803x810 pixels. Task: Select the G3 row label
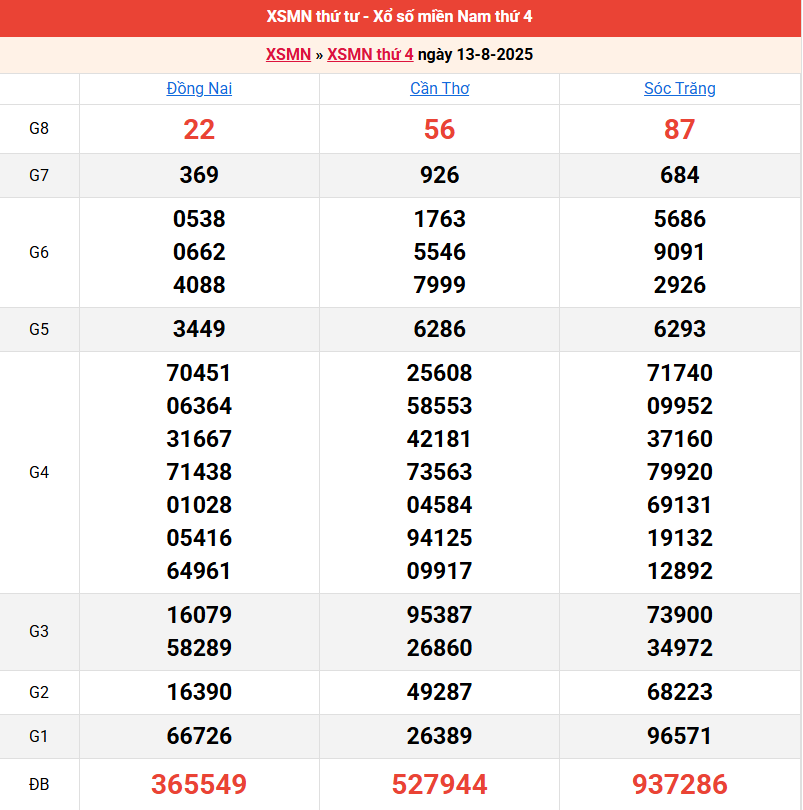(39, 632)
